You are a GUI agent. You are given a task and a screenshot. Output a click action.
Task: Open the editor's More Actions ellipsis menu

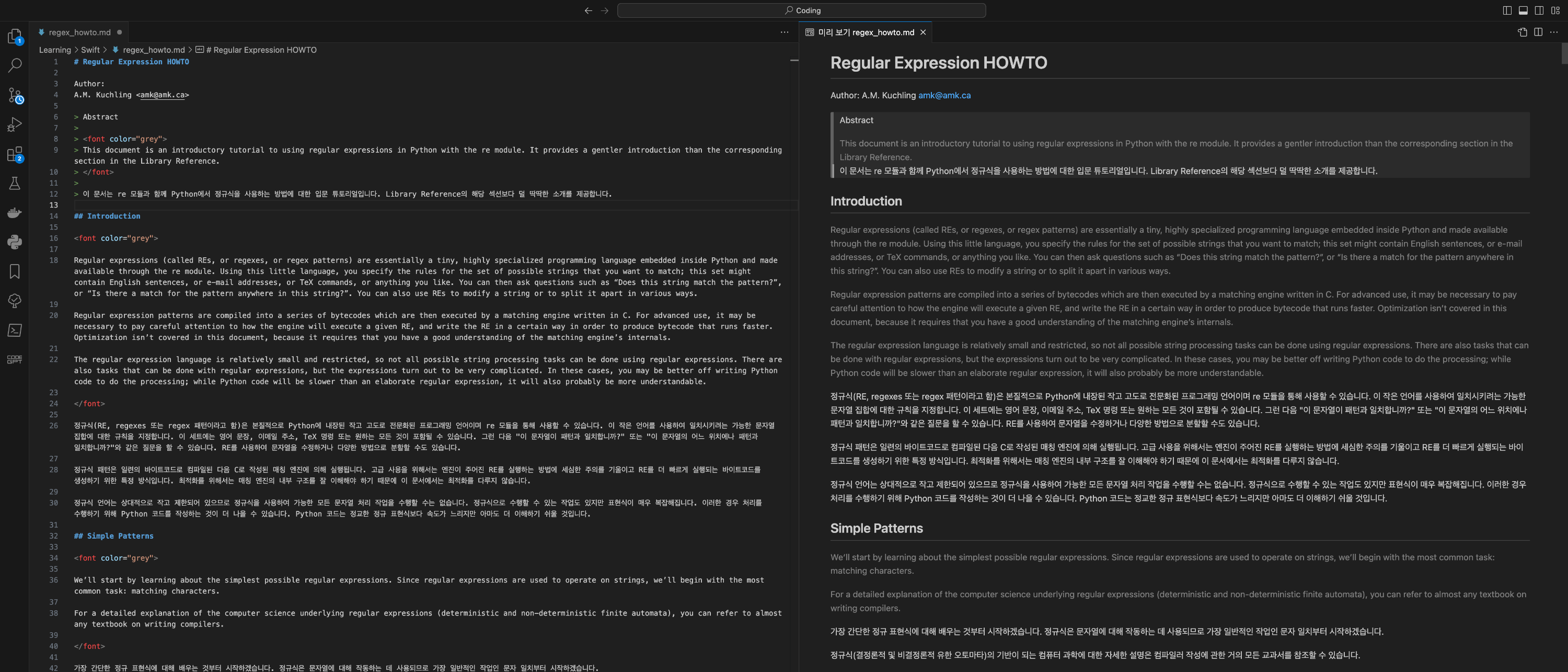pyautogui.click(x=784, y=32)
